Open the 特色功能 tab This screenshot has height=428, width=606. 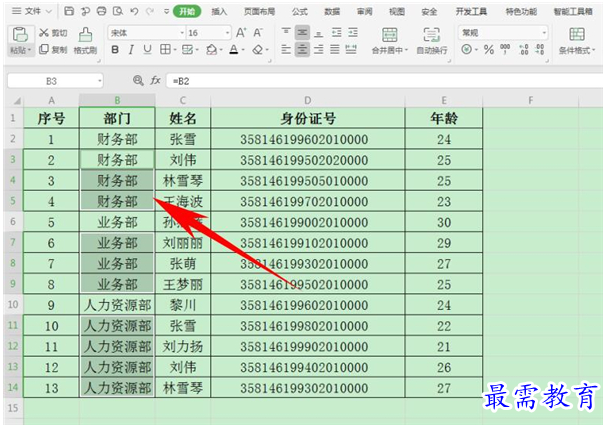[521, 12]
